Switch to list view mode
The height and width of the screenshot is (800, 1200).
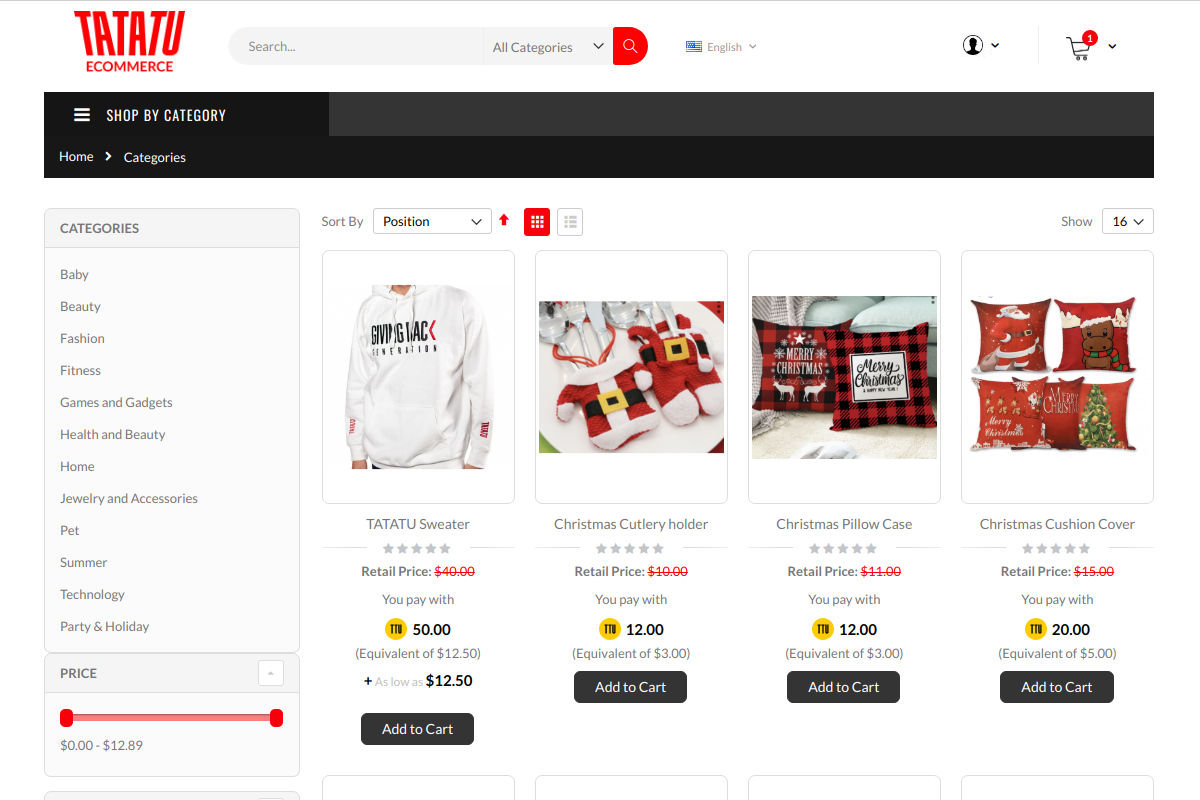570,222
